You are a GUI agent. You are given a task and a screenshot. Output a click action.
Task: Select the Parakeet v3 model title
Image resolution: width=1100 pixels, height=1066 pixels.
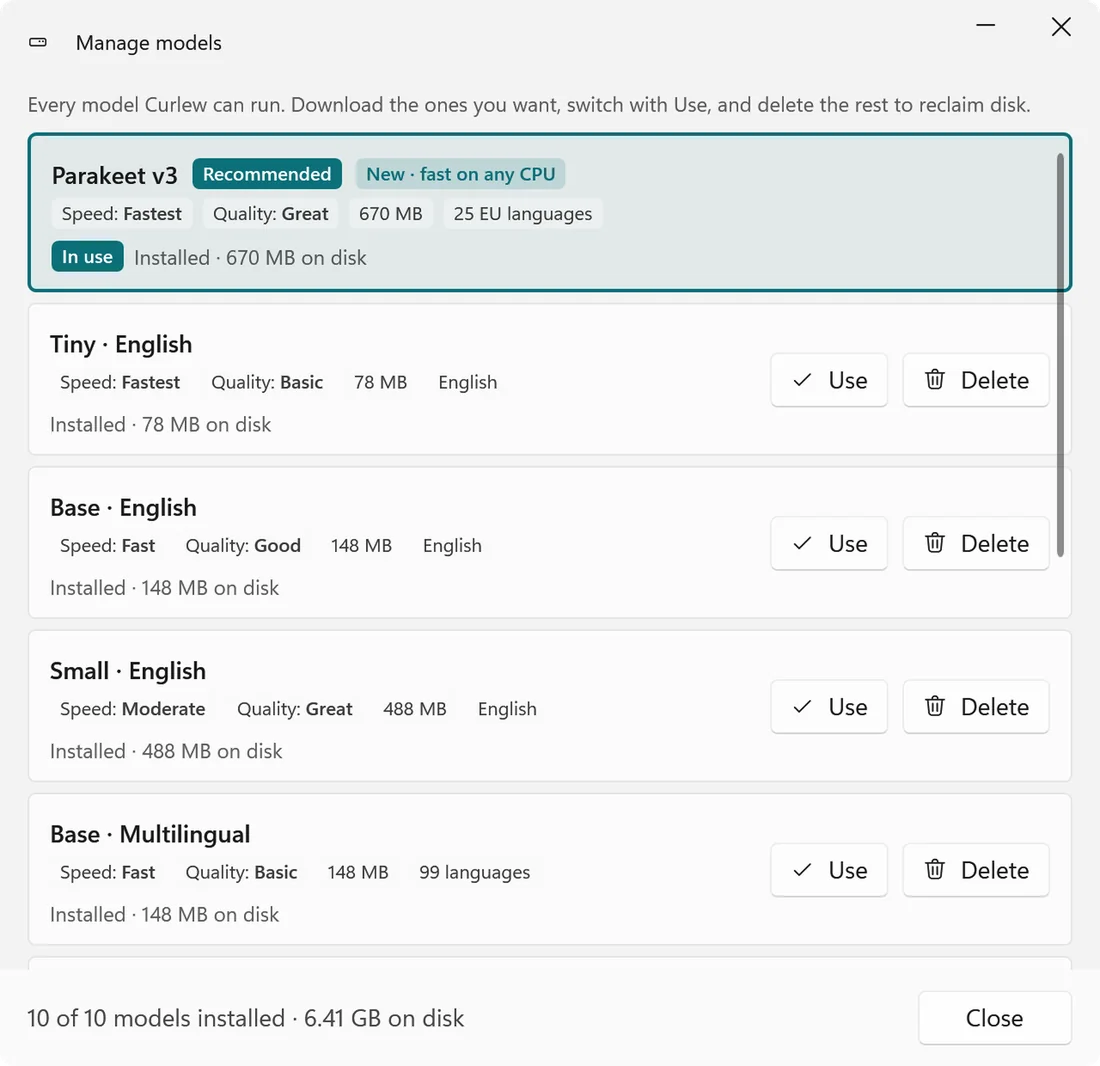coord(114,175)
